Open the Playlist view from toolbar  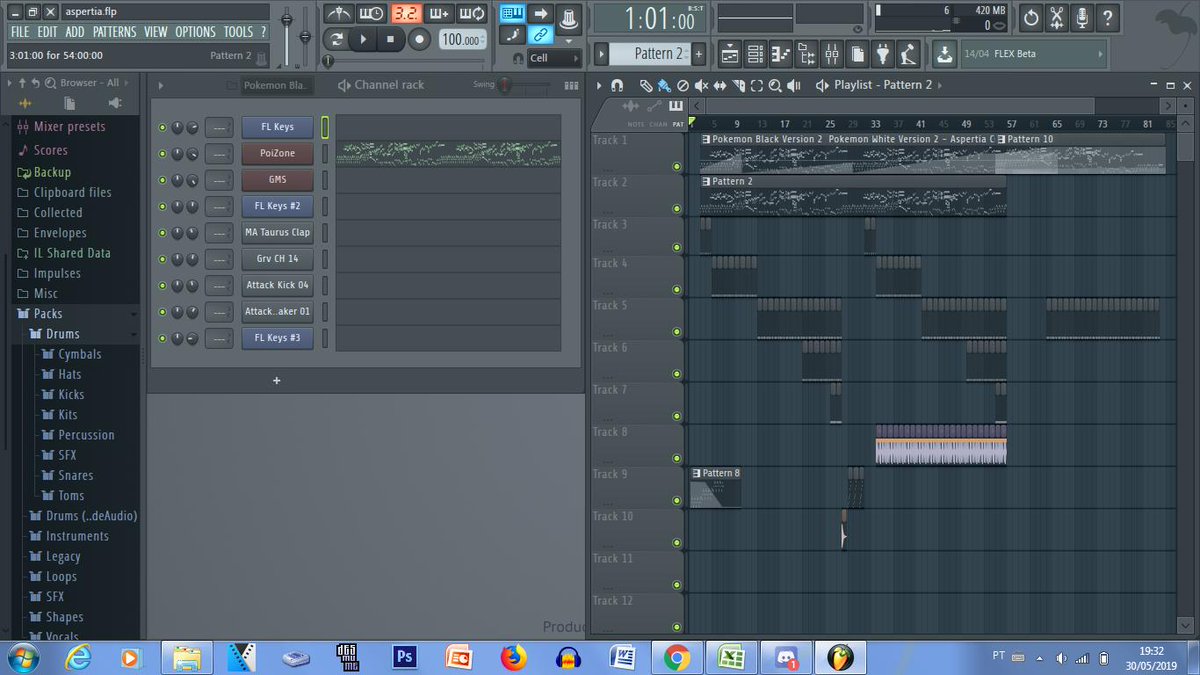(x=730, y=54)
